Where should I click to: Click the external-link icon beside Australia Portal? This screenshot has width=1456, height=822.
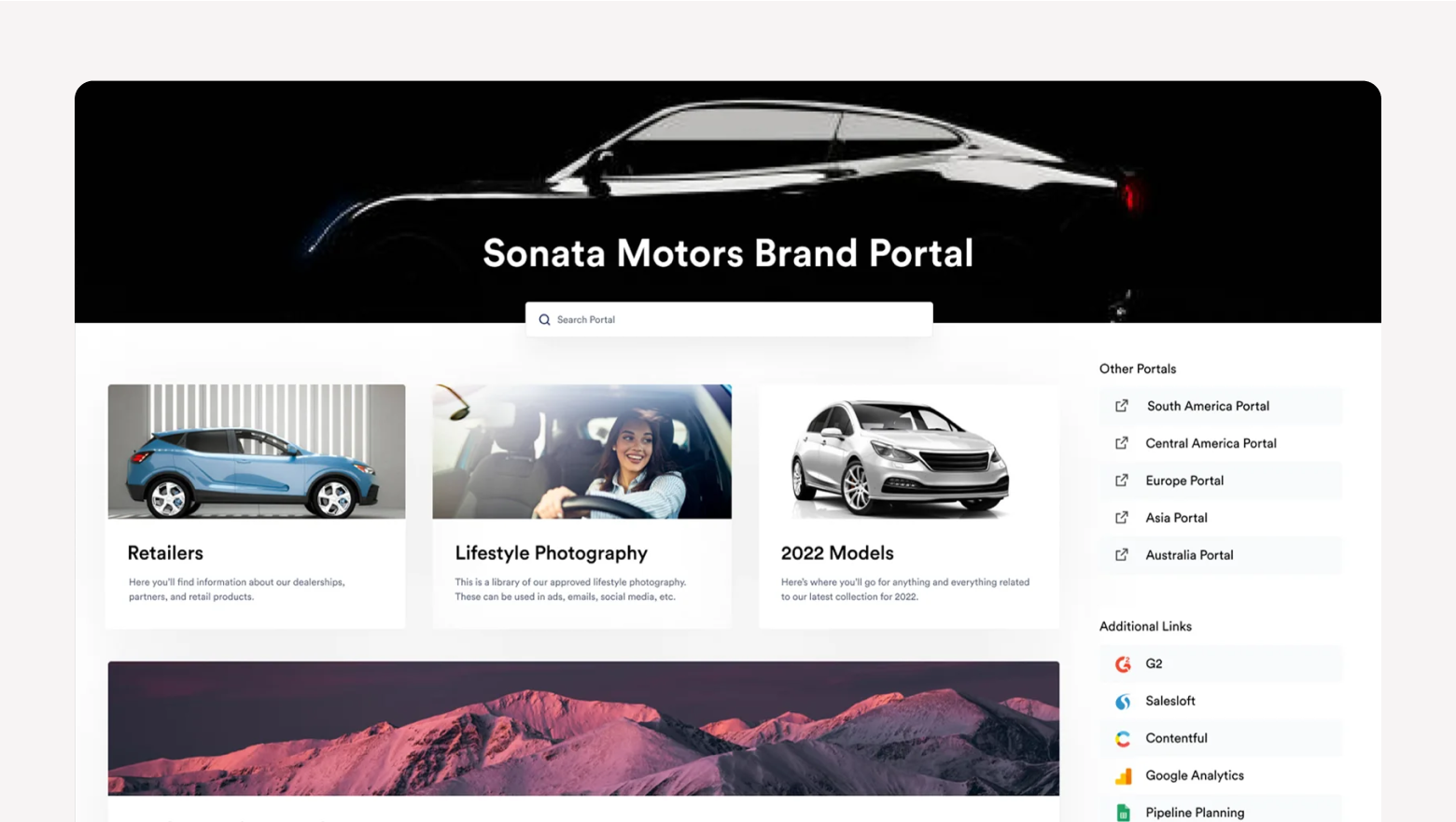pyautogui.click(x=1122, y=555)
